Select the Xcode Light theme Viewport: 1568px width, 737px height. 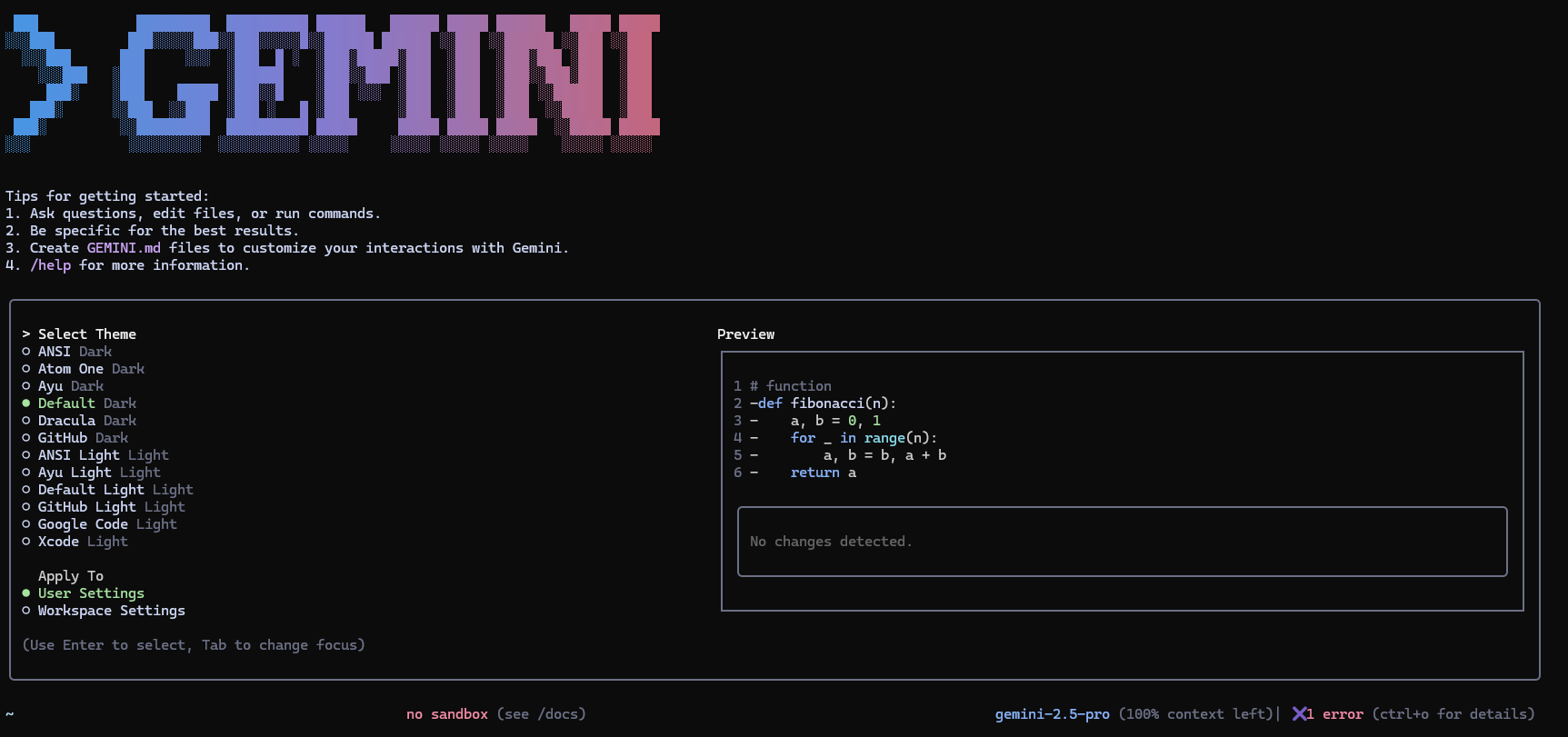point(83,542)
